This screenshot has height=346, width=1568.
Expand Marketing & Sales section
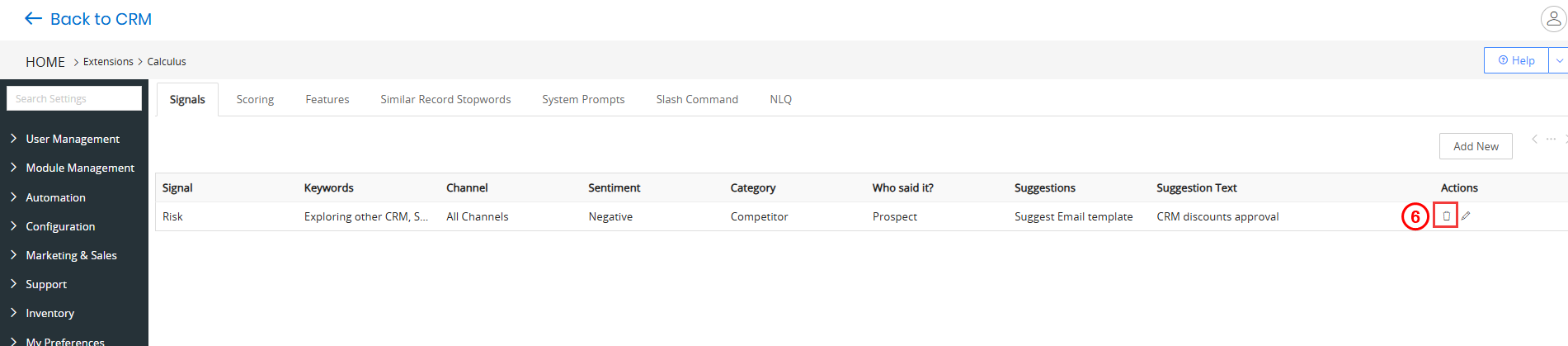pyautogui.click(x=71, y=255)
